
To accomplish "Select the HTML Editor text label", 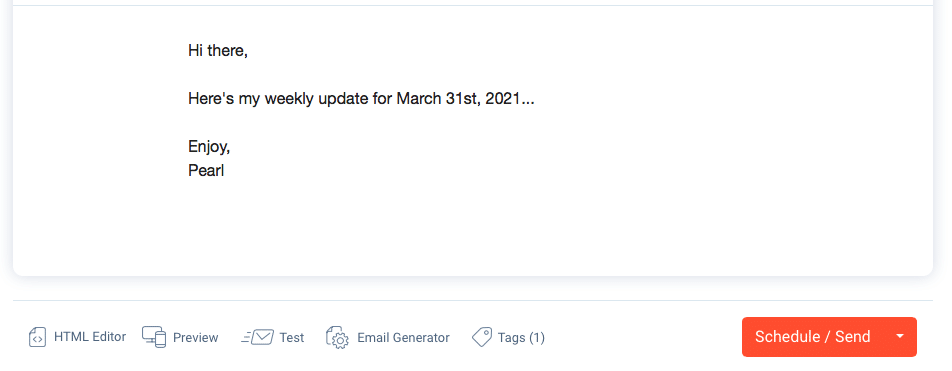I will point(90,337).
